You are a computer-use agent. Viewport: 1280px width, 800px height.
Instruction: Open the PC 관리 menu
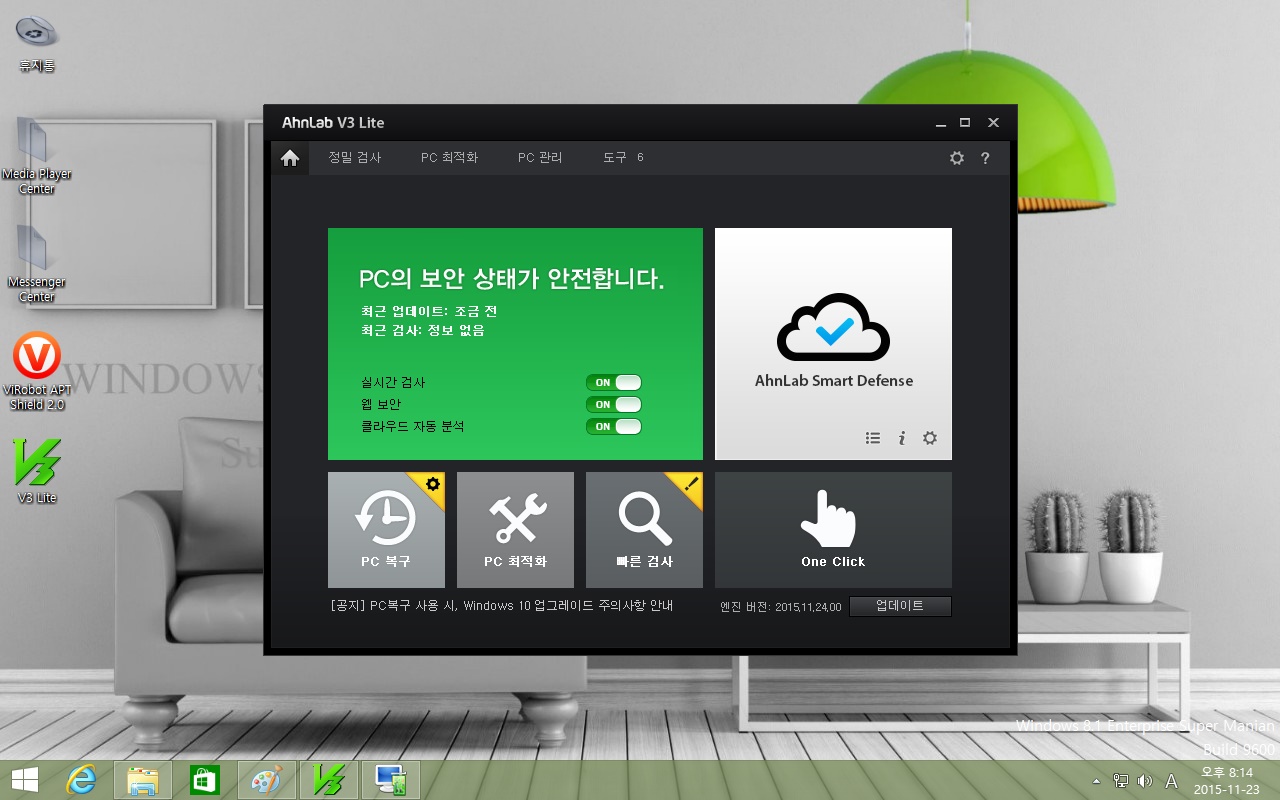(540, 158)
